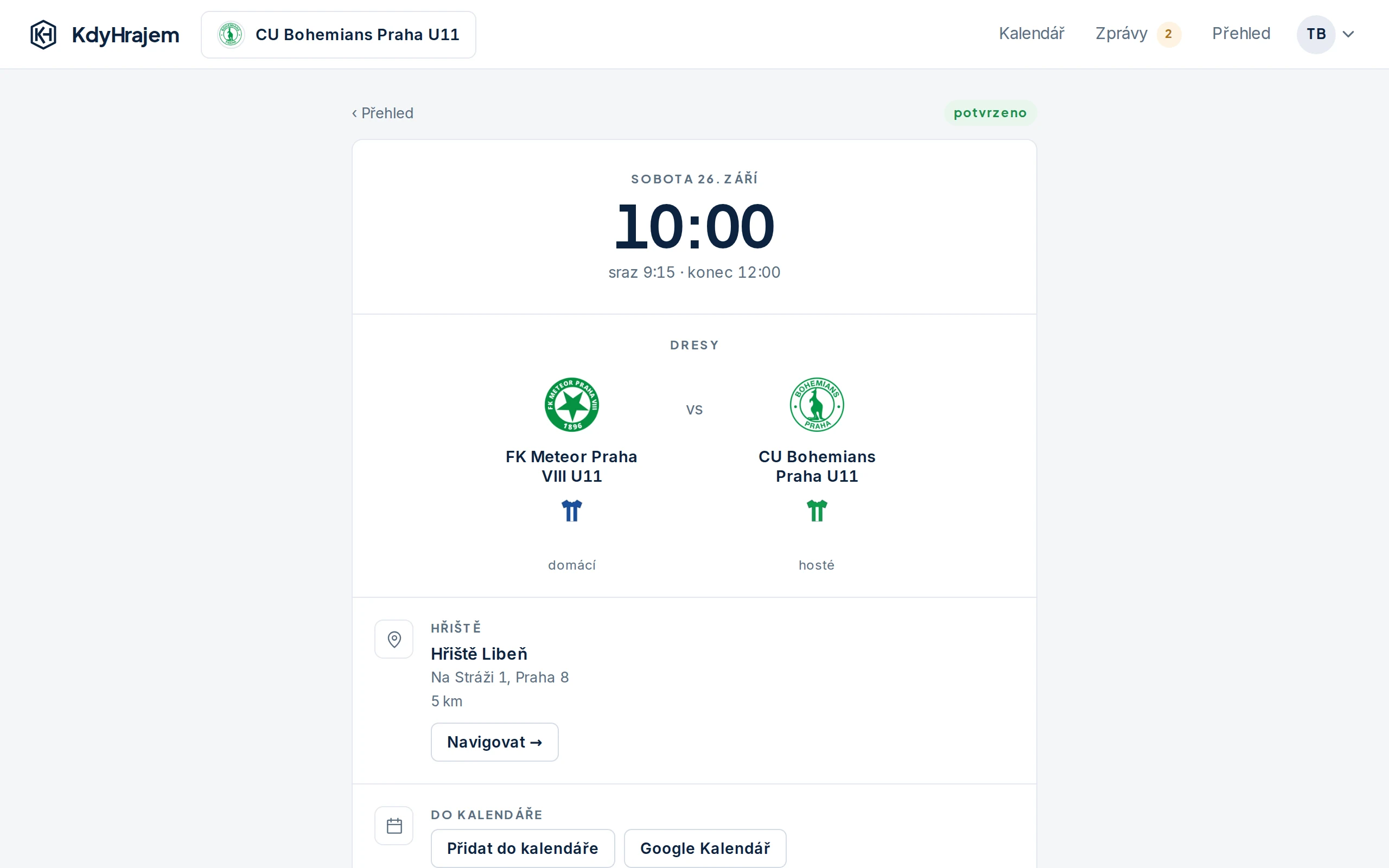Image resolution: width=1389 pixels, height=868 pixels.
Task: Click the blue home jersey icon
Action: pos(572,510)
